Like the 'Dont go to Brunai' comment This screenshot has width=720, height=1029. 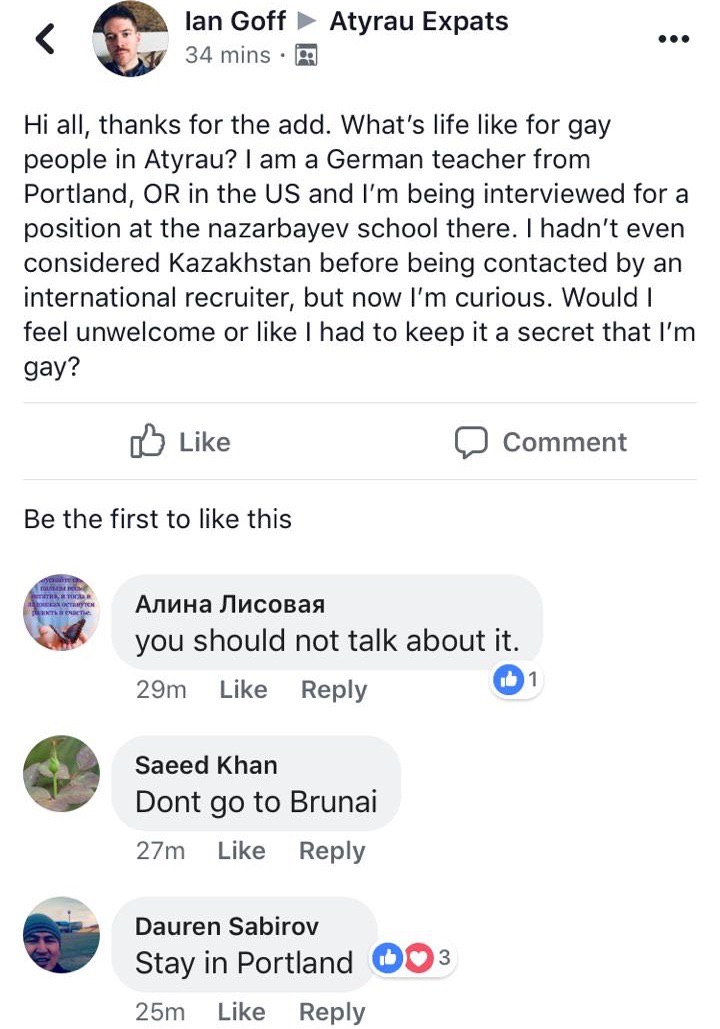[242, 850]
